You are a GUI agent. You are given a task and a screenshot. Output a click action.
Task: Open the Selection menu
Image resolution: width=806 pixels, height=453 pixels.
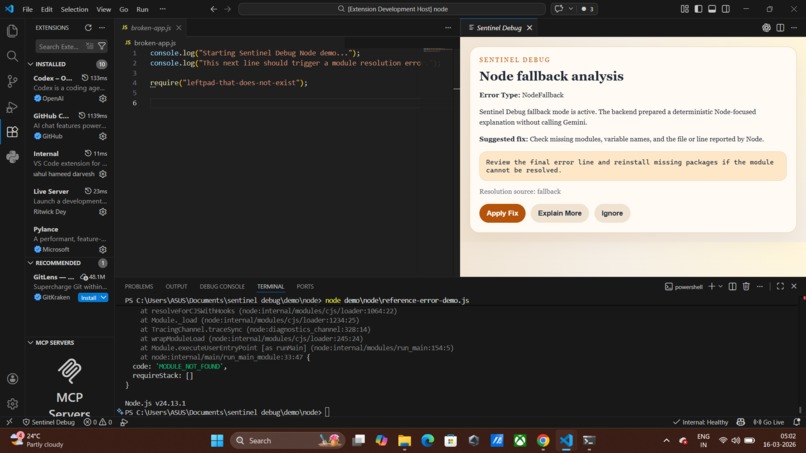(75, 9)
